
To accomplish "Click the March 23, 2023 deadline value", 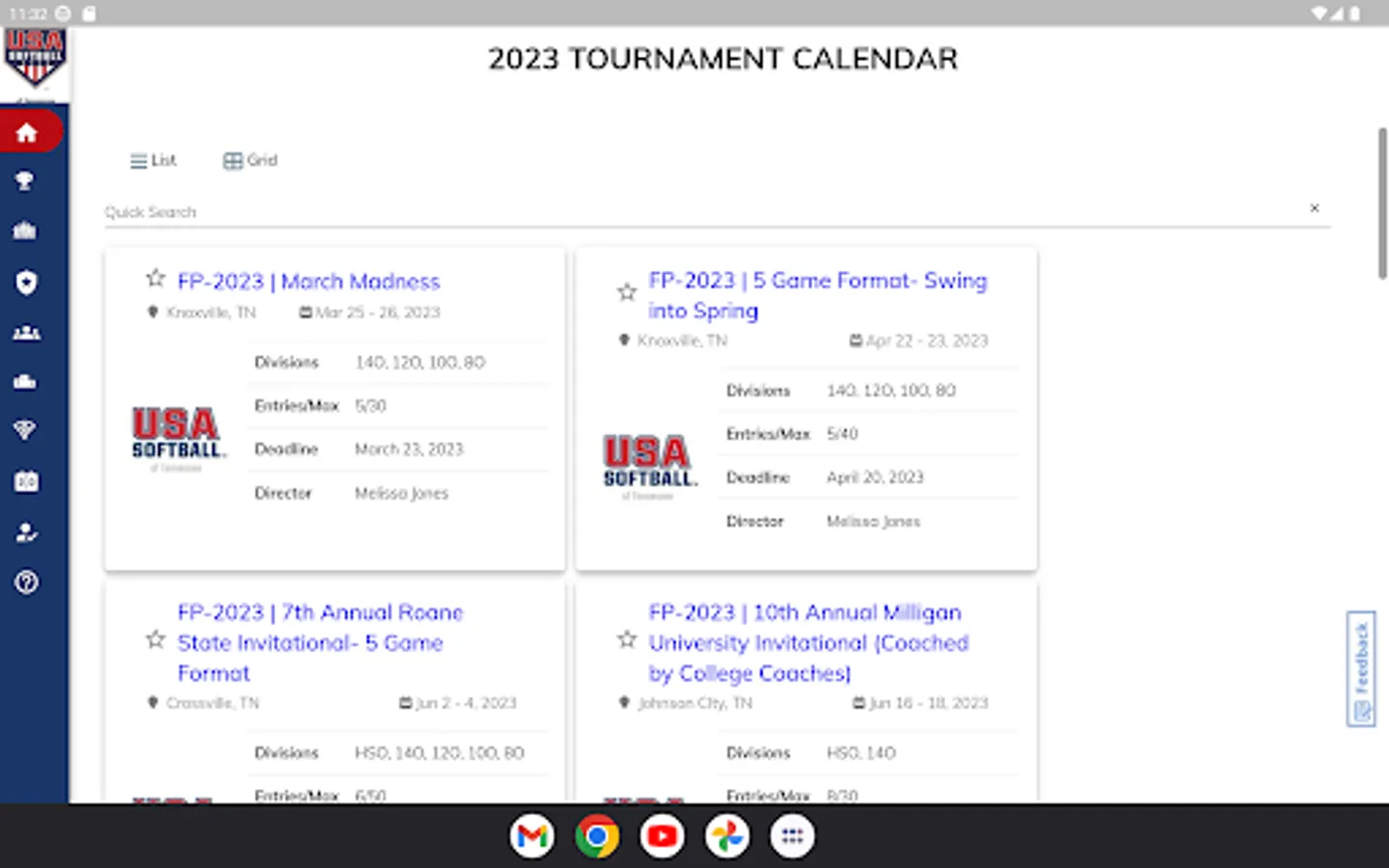I will (x=409, y=449).
